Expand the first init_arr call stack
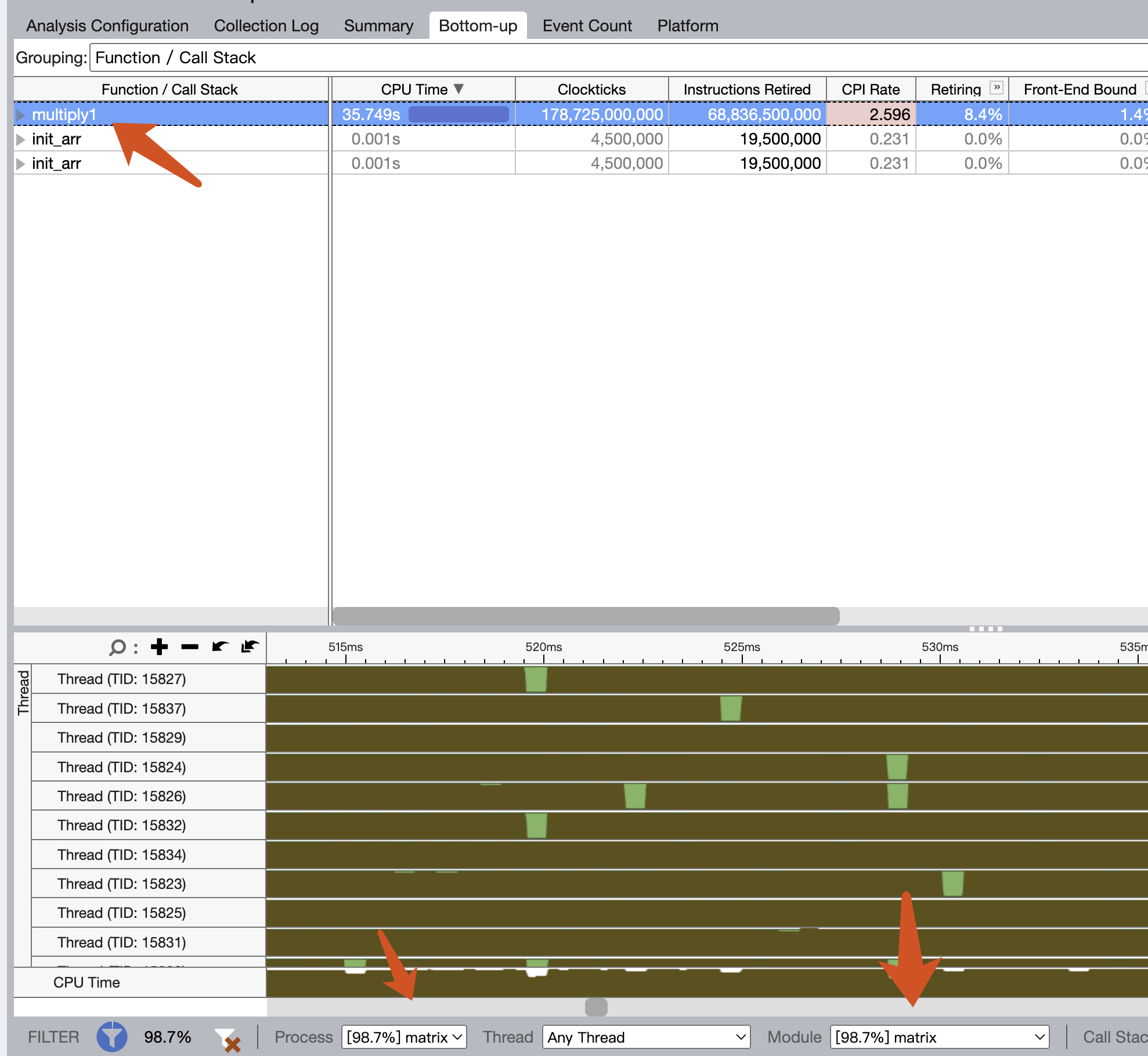The height and width of the screenshot is (1056, 1148). [20, 139]
